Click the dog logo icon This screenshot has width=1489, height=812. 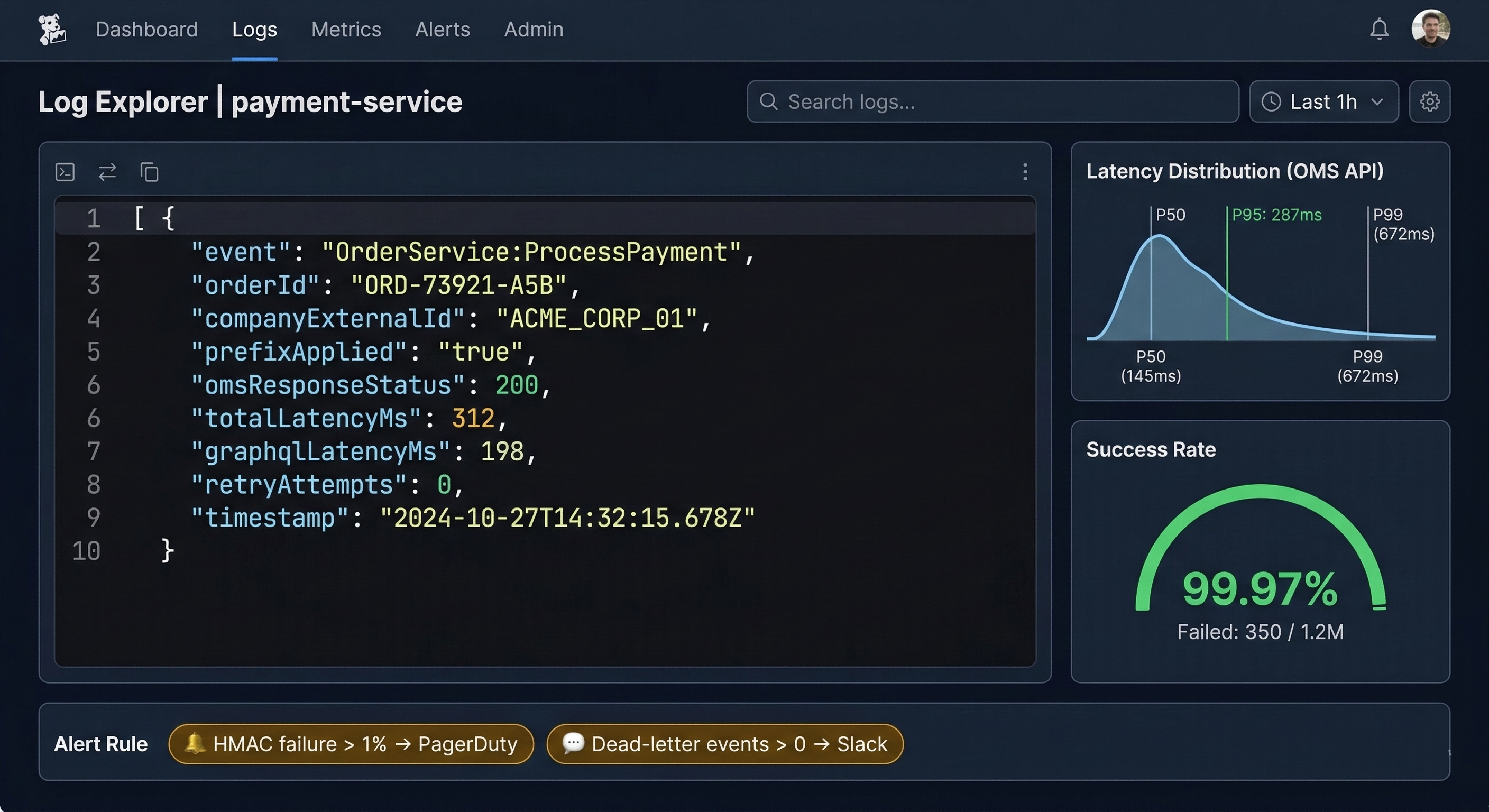pyautogui.click(x=52, y=30)
